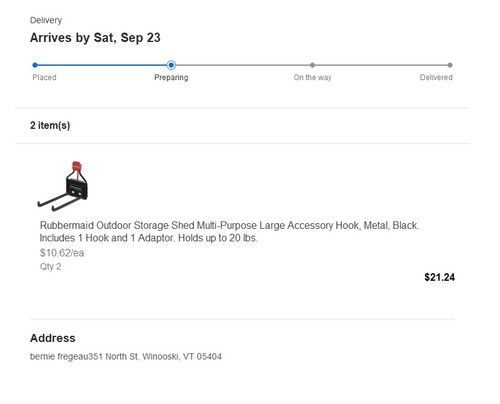
Task: Select the Delivered status label
Action: pos(436,77)
